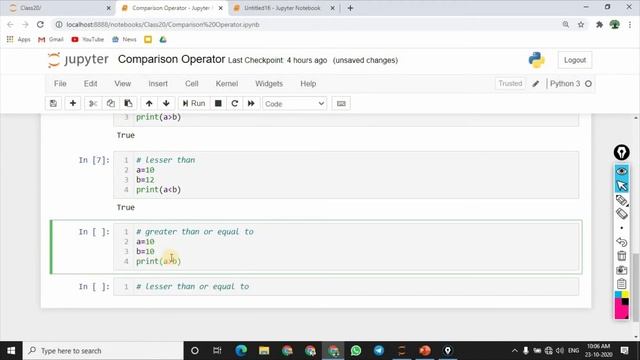
Task: Click the Logout button
Action: pyautogui.click(x=575, y=60)
